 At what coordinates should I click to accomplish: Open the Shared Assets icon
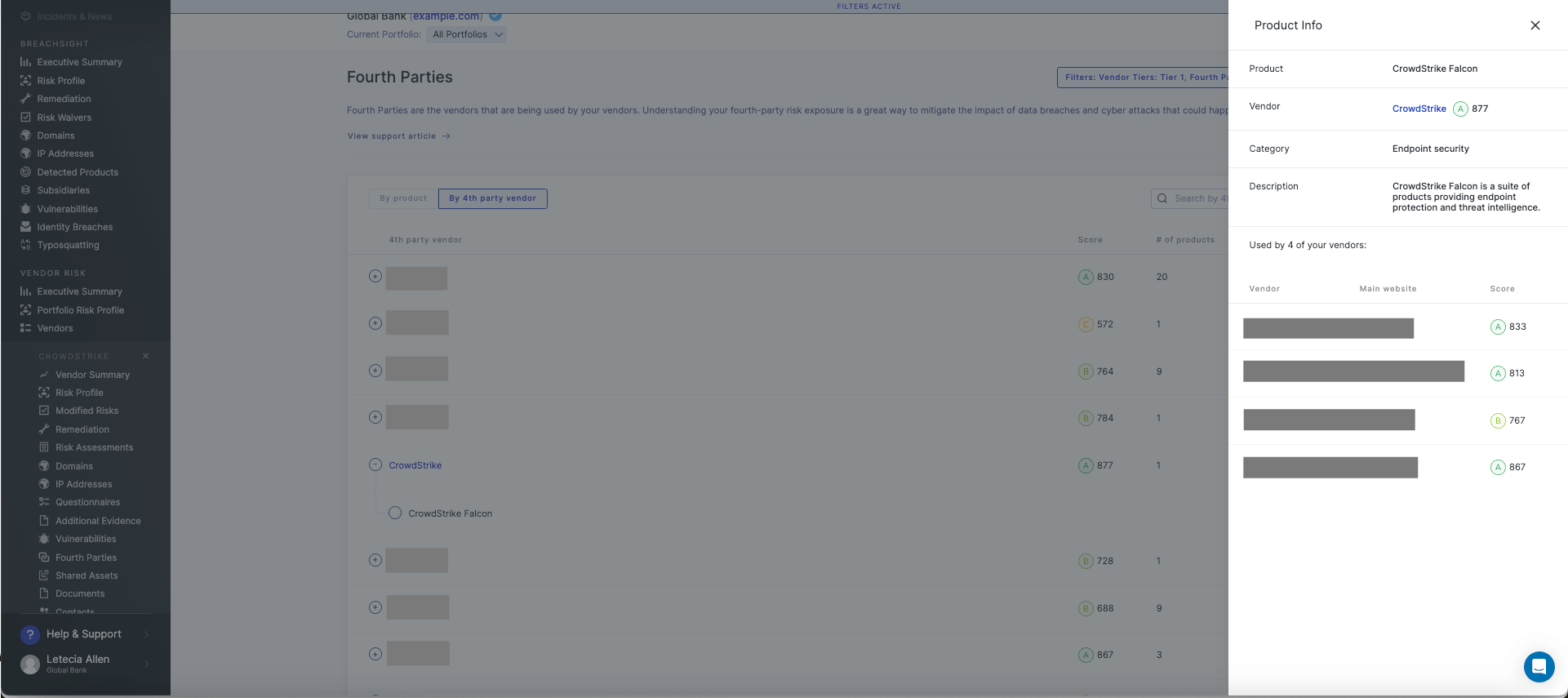point(44,576)
